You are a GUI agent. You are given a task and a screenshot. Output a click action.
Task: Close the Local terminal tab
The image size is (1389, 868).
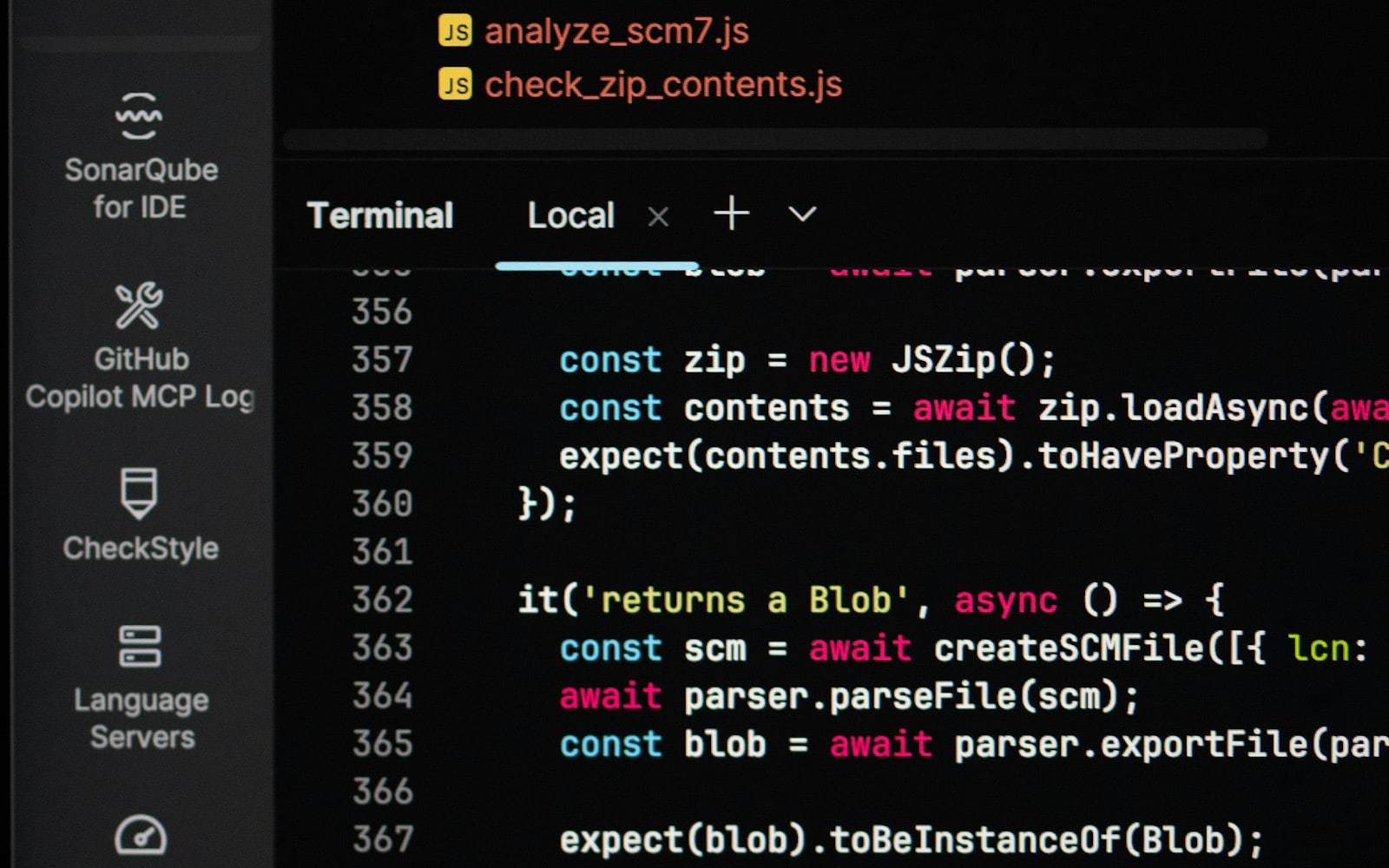(x=659, y=216)
